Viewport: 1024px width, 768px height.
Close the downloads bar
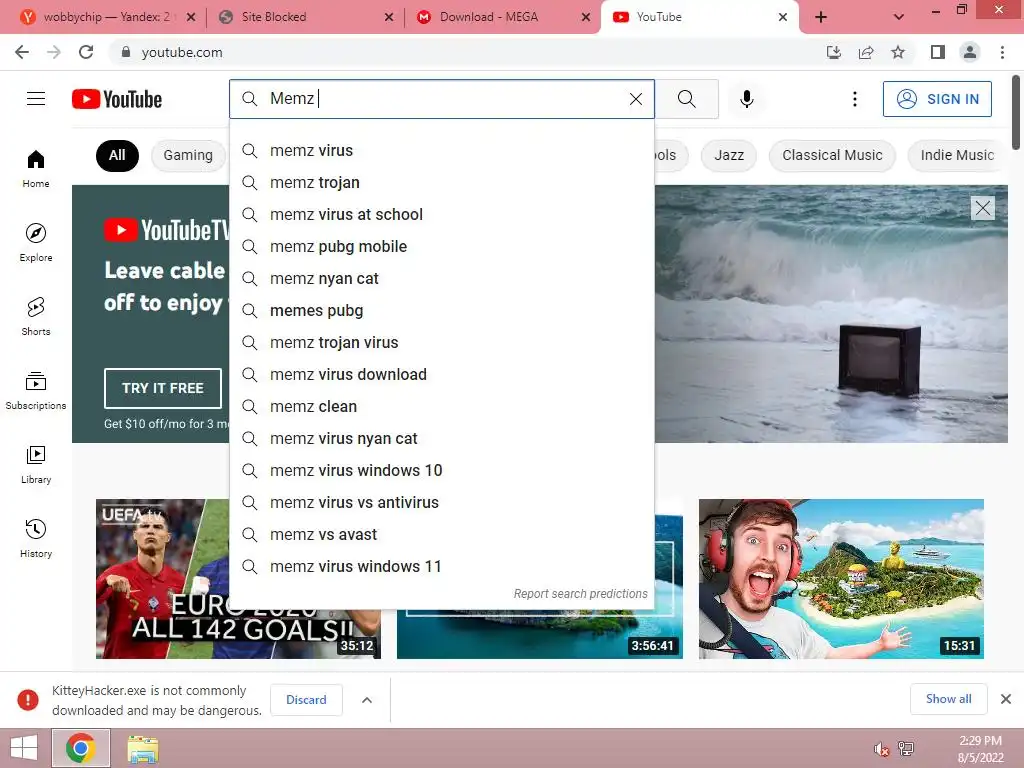tap(1006, 699)
